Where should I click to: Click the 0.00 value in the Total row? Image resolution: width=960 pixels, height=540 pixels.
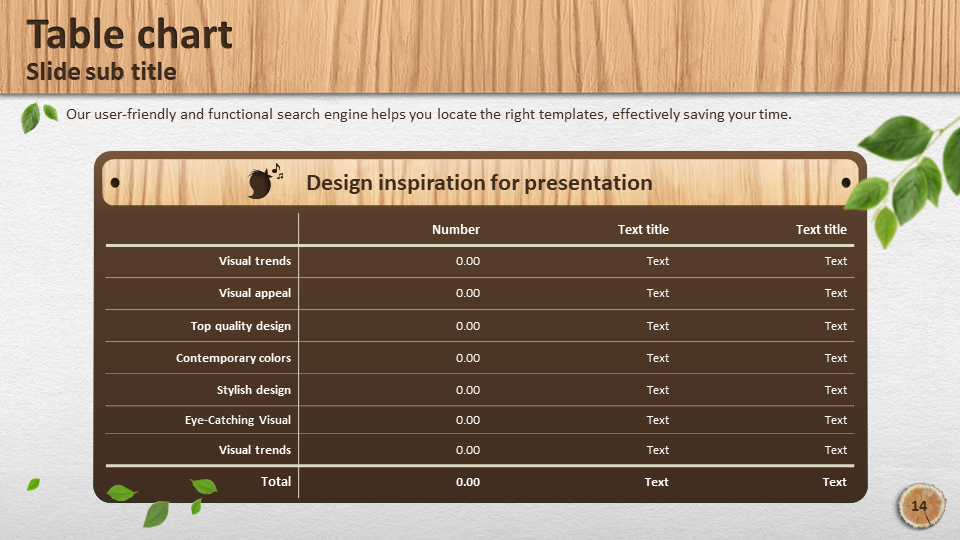(x=468, y=482)
